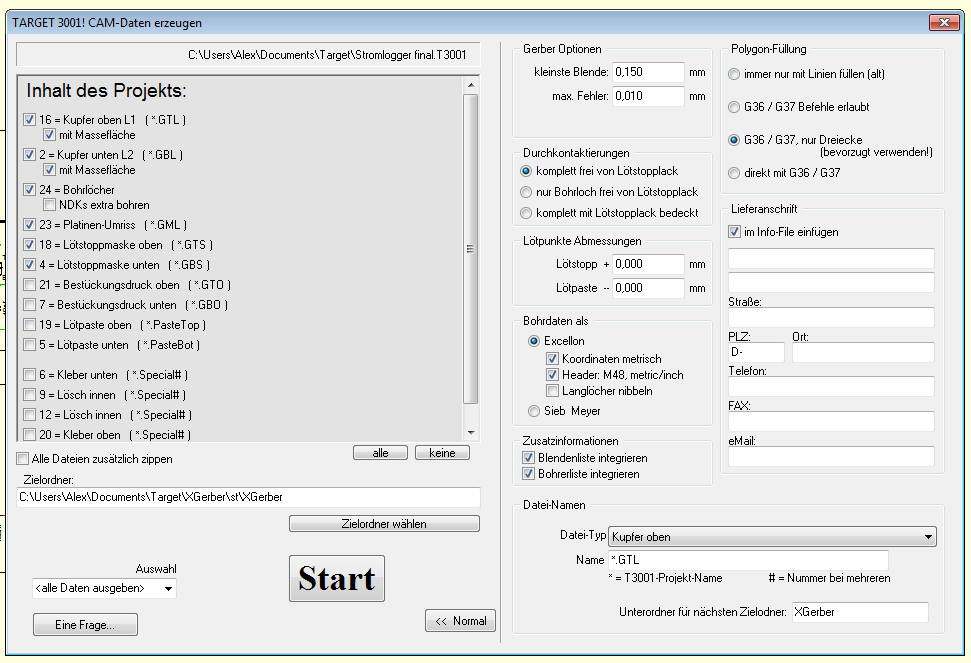Uncheck 23 = Platinen-Umriss layer
Viewport: 971px width, 663px height.
[x=29, y=225]
